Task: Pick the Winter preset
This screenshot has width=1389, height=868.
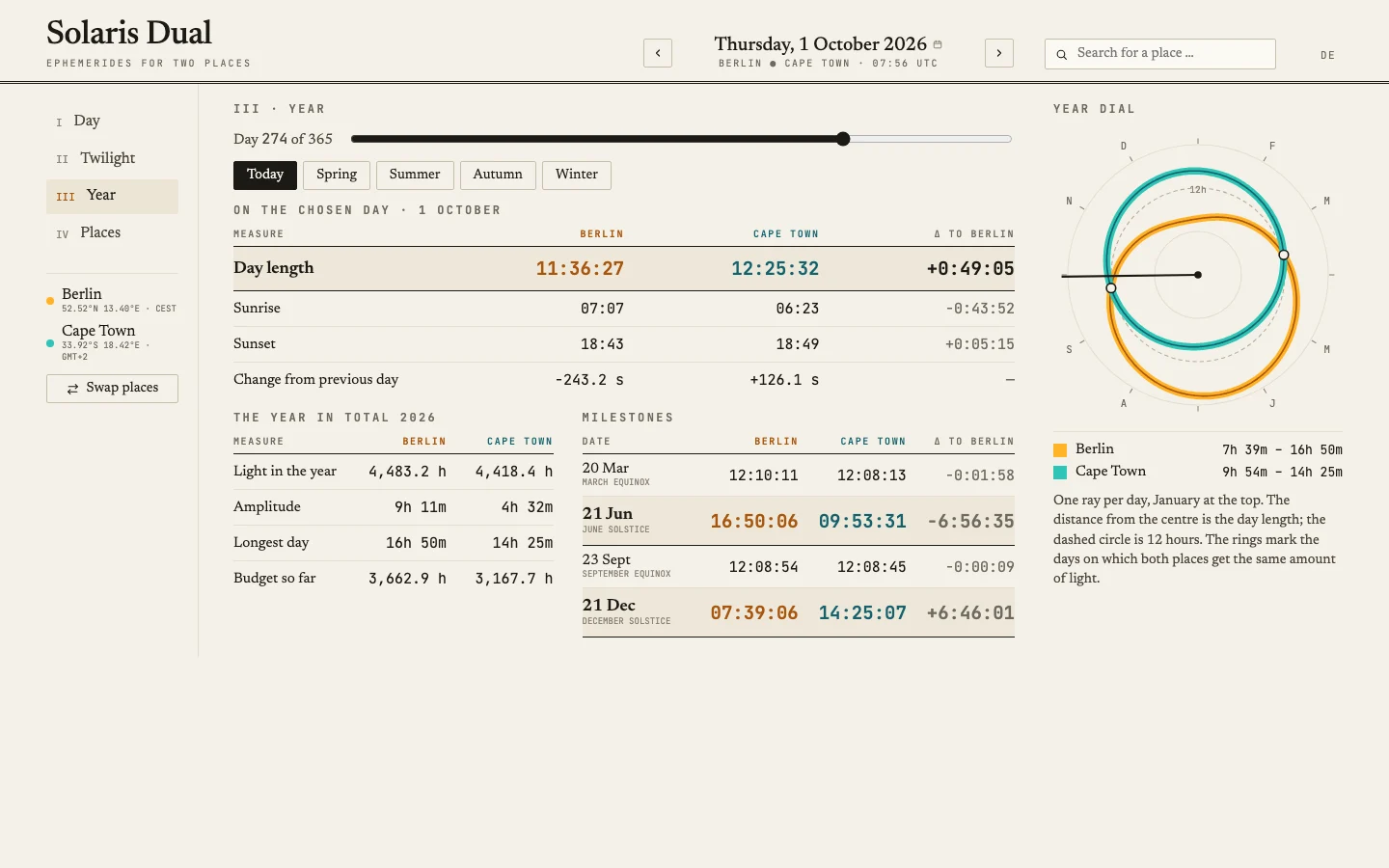Action: tap(577, 175)
